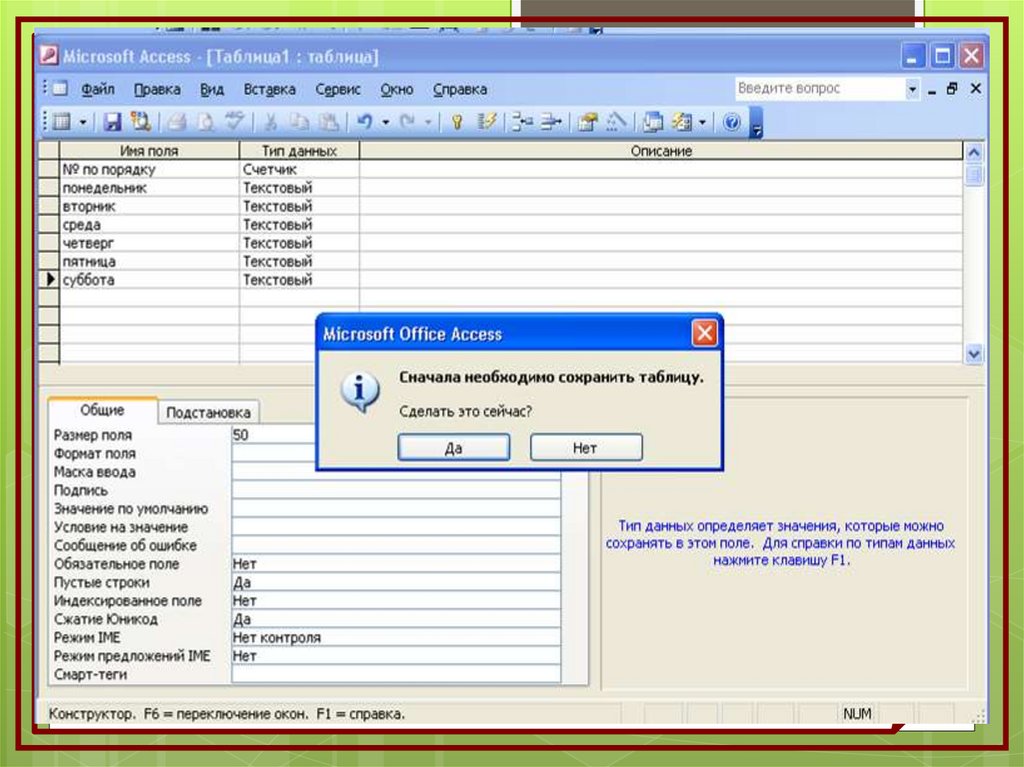Open the Сервис menu
The width and height of the screenshot is (1024, 767).
click(338, 89)
